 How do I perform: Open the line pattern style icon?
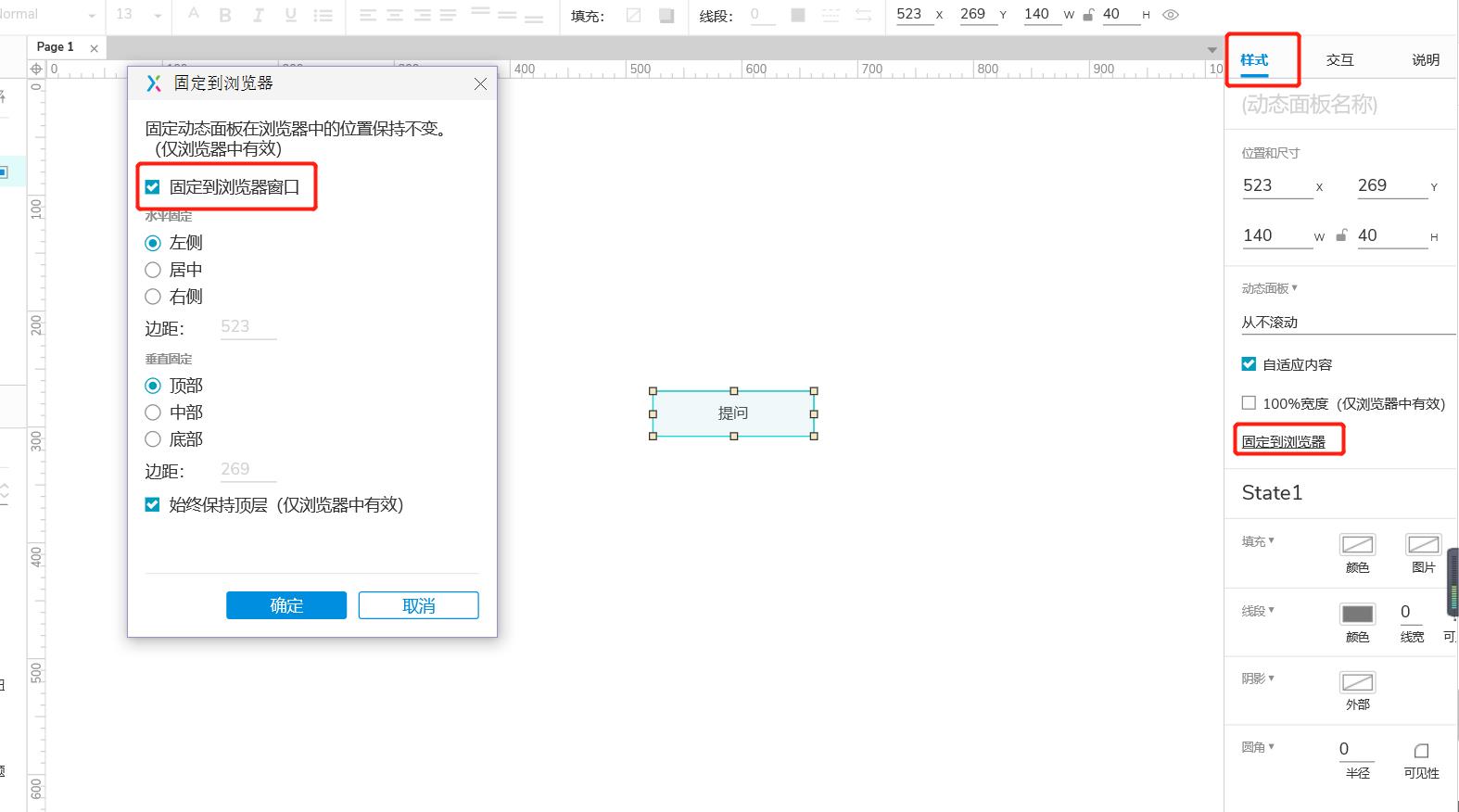(831, 15)
